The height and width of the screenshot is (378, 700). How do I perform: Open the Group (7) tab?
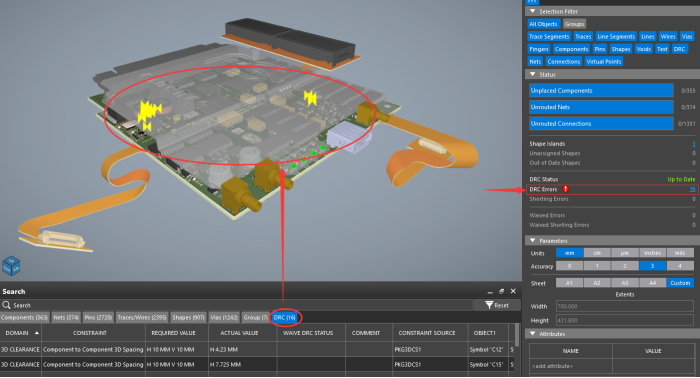coord(255,317)
